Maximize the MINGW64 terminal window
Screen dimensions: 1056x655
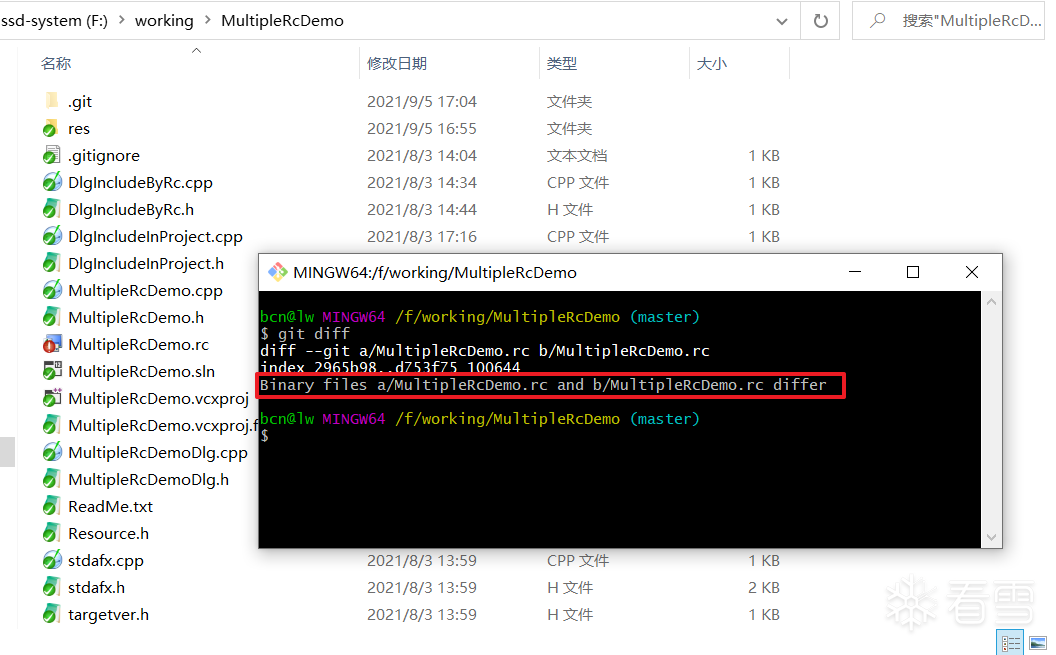pyautogui.click(x=913, y=272)
